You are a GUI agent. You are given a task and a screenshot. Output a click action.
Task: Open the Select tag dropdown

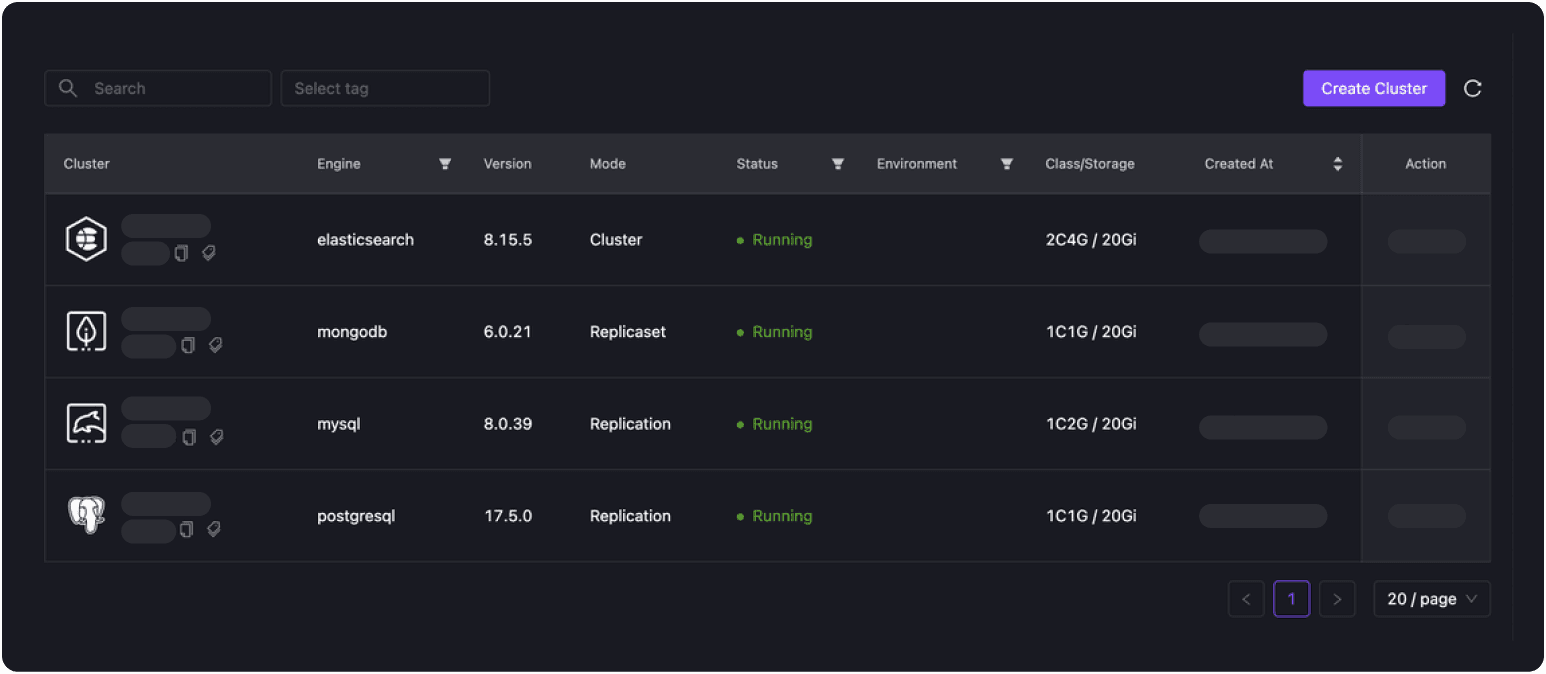click(x=385, y=88)
